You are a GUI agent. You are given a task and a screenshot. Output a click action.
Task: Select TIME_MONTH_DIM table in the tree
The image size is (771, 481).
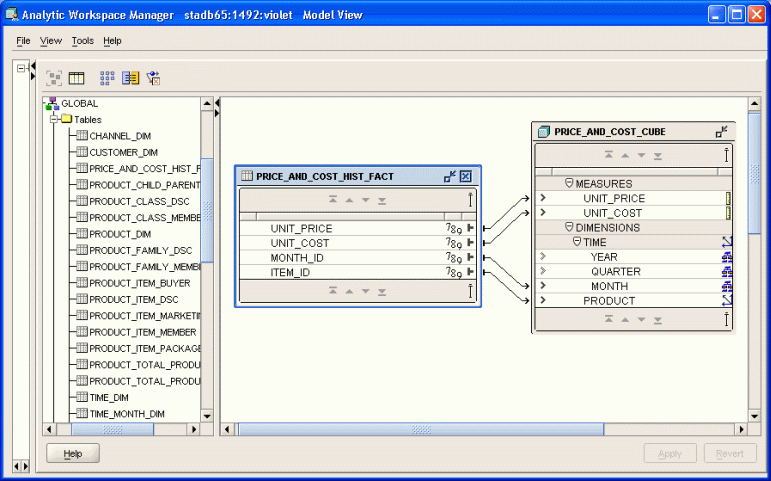tap(126, 413)
